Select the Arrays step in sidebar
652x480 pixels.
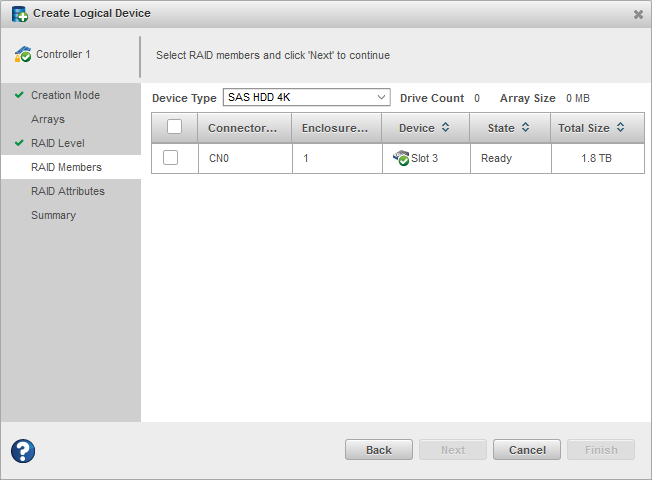click(48, 119)
